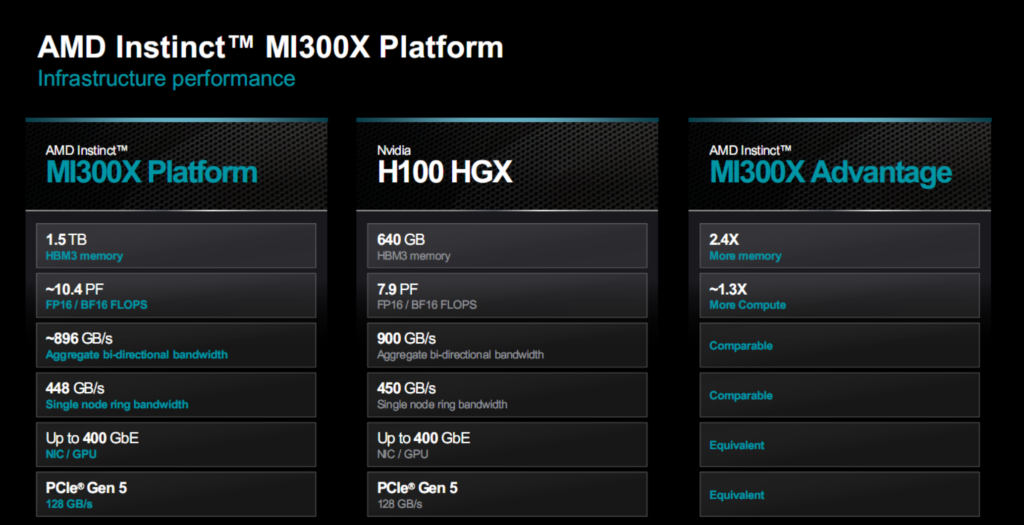Viewport: 1024px width, 525px height.
Task: Select the 7.9 PF FP16/BF16 FLOPS box
Action: [507, 295]
